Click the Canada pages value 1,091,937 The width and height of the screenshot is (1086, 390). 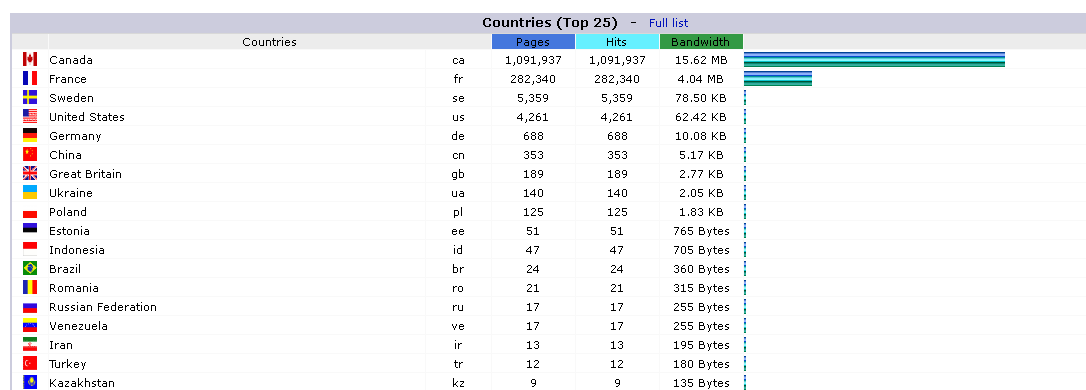[533, 60]
